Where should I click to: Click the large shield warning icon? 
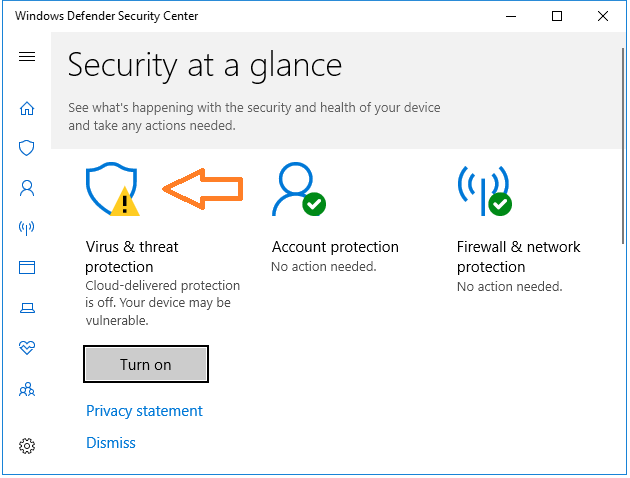tap(112, 189)
